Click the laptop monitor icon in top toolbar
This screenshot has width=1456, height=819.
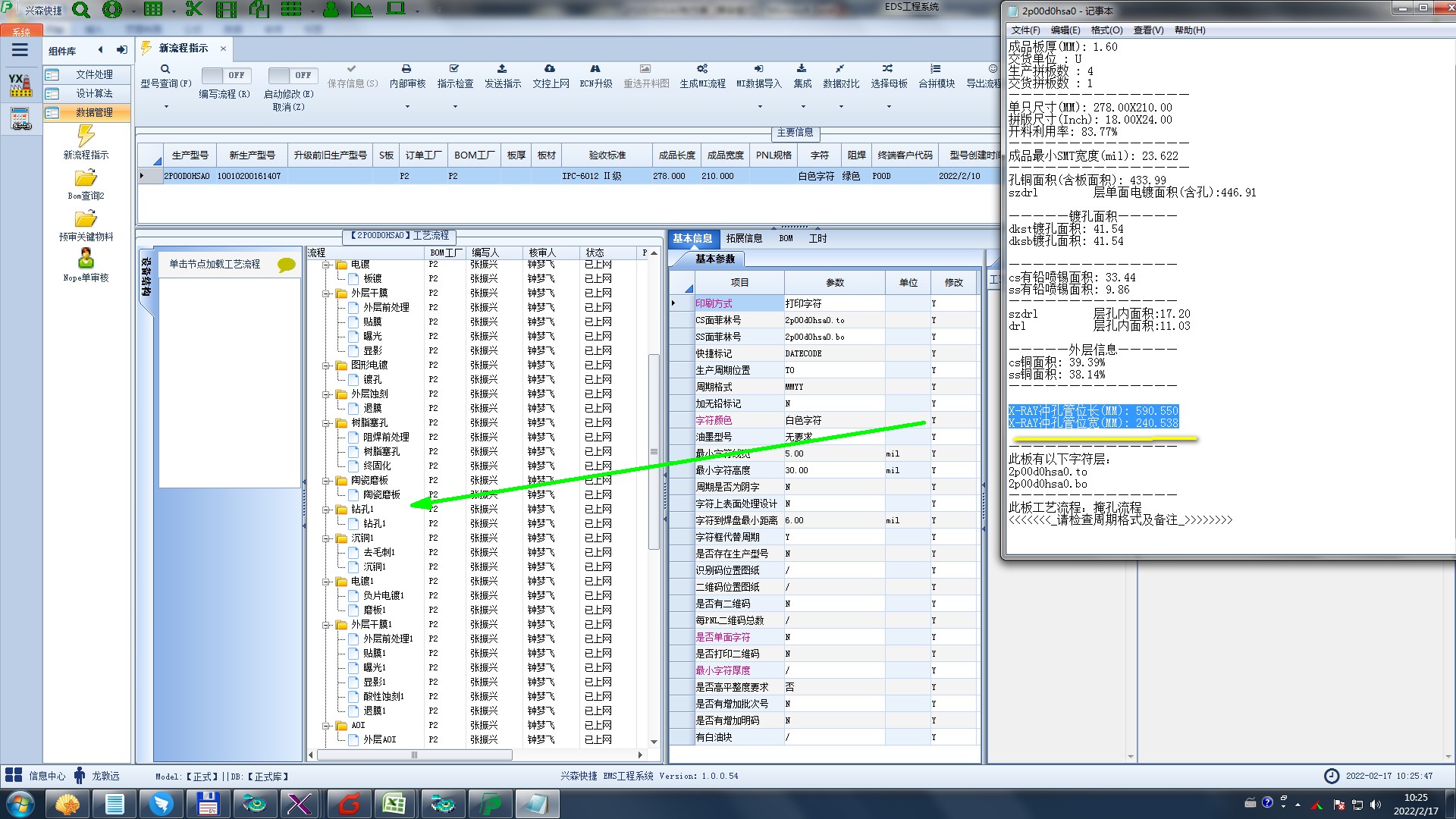(x=396, y=9)
